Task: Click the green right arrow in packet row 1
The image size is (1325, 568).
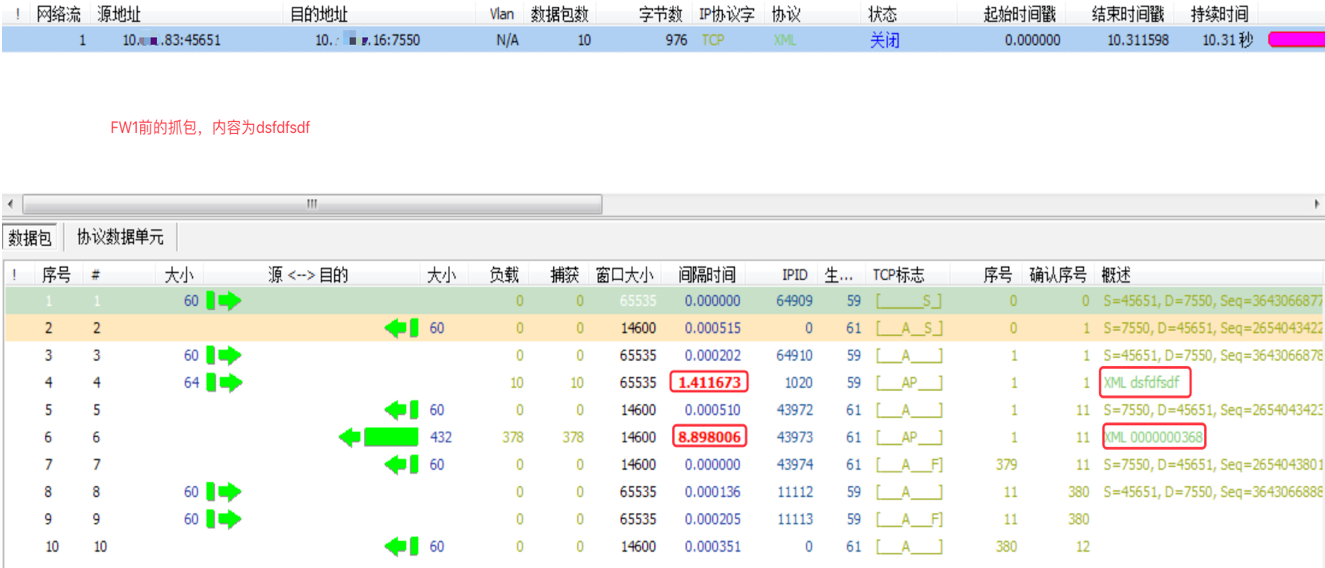Action: click(x=224, y=301)
